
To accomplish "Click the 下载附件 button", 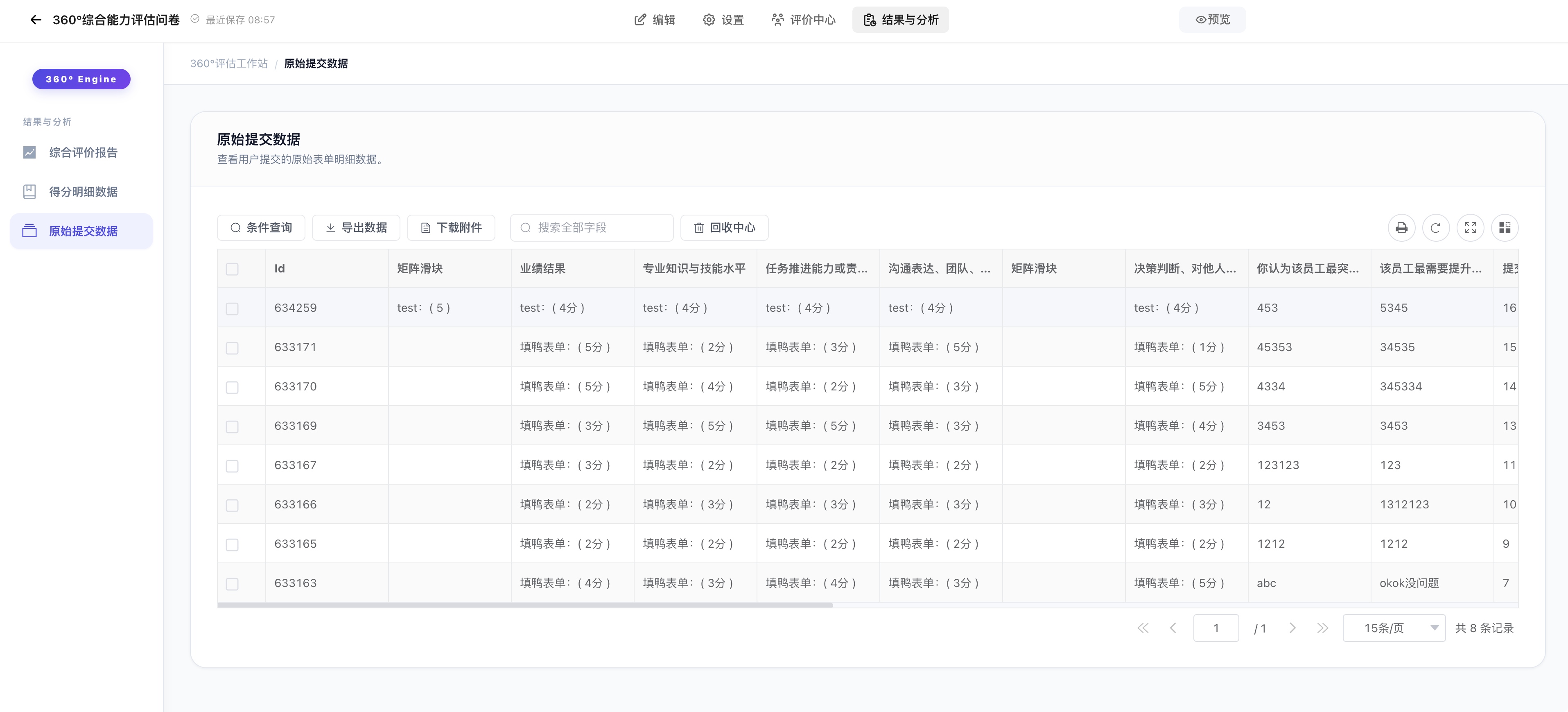I will pos(451,227).
